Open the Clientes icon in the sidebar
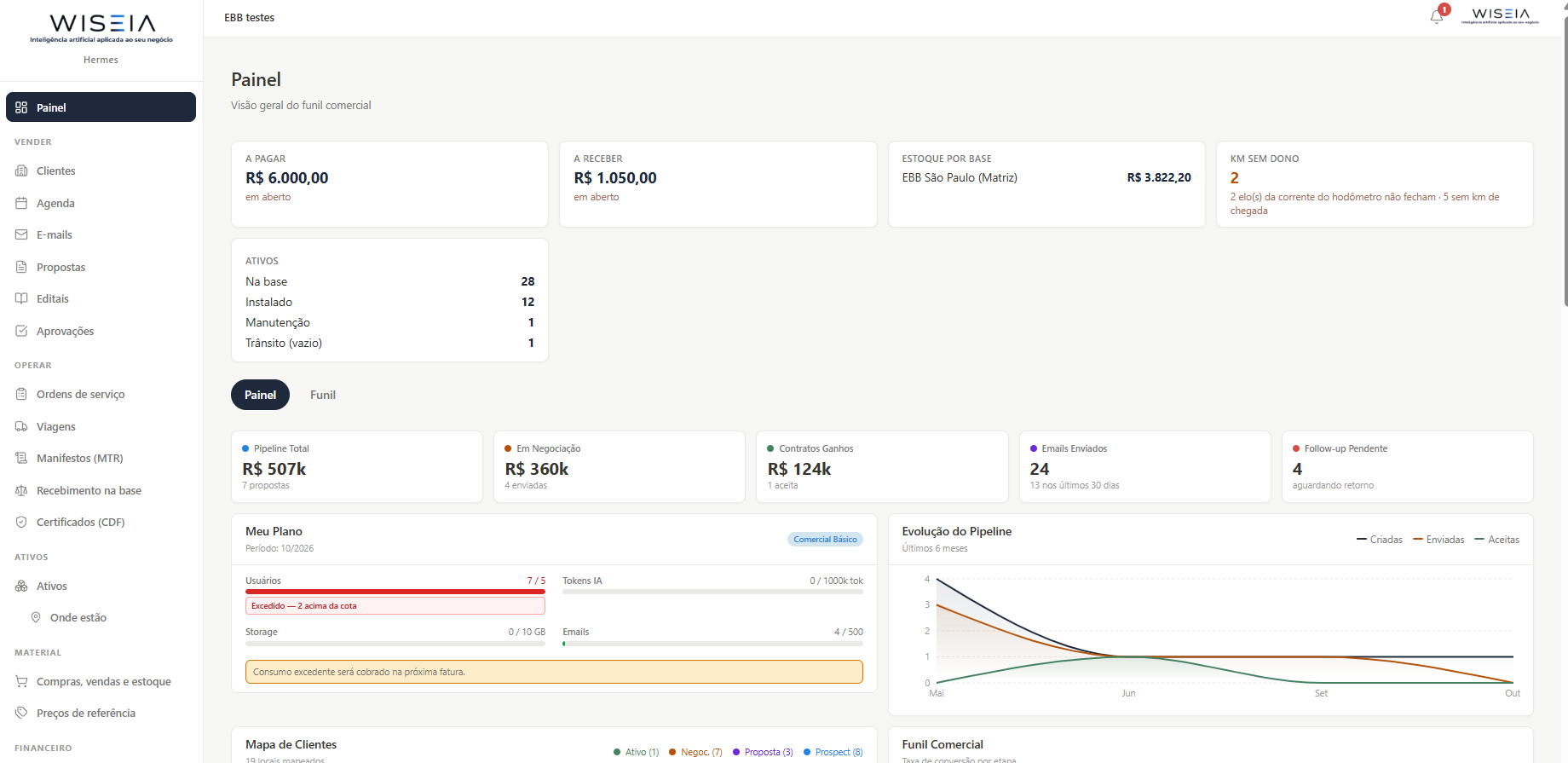1568x763 pixels. tap(21, 171)
